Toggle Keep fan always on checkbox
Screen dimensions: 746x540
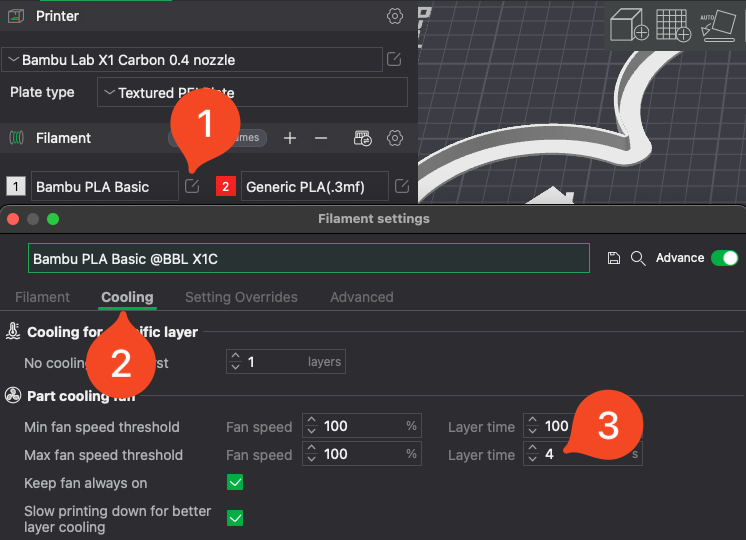pyautogui.click(x=235, y=482)
